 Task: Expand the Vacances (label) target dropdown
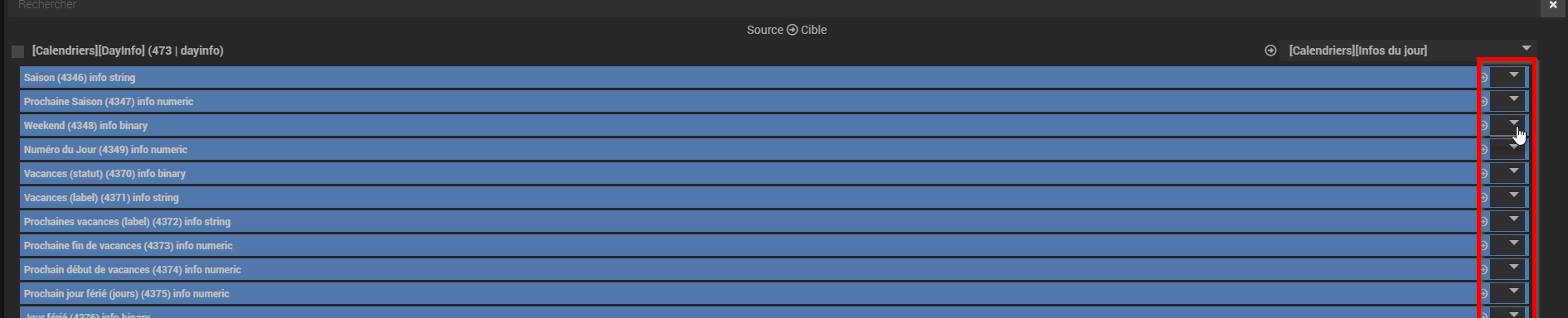tap(1507, 197)
